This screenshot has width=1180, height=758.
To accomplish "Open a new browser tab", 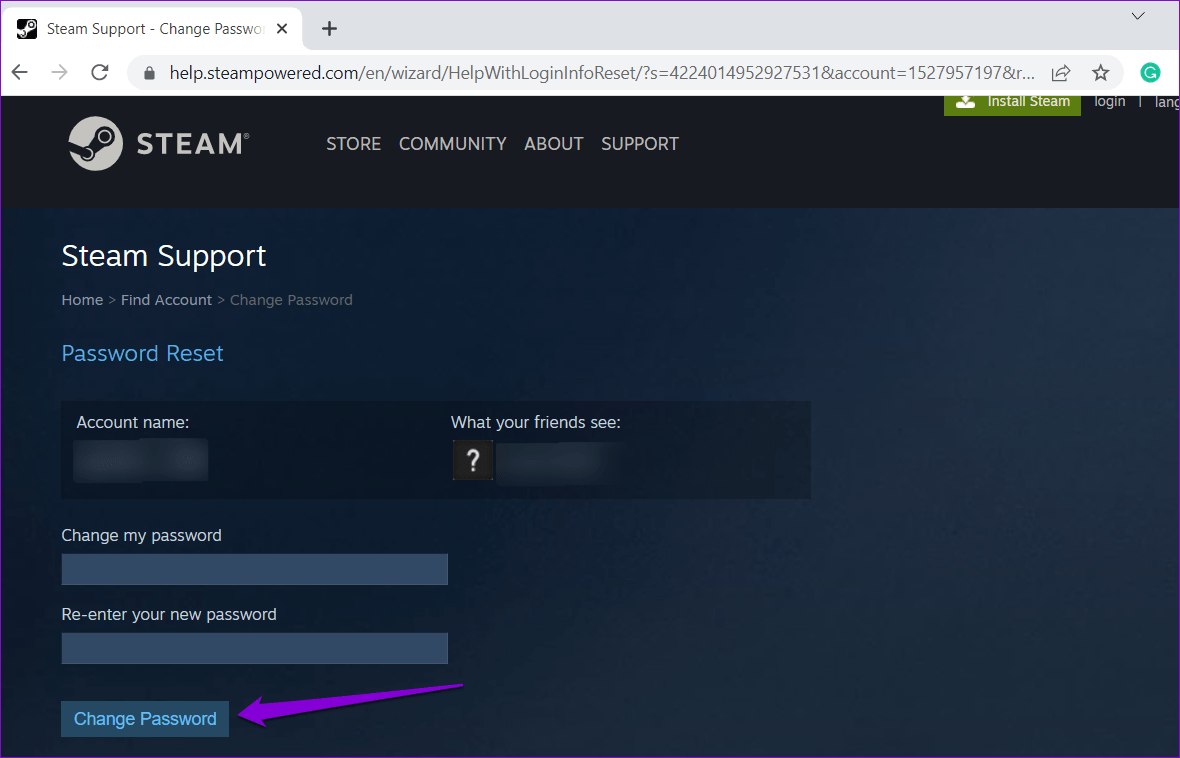I will [329, 28].
